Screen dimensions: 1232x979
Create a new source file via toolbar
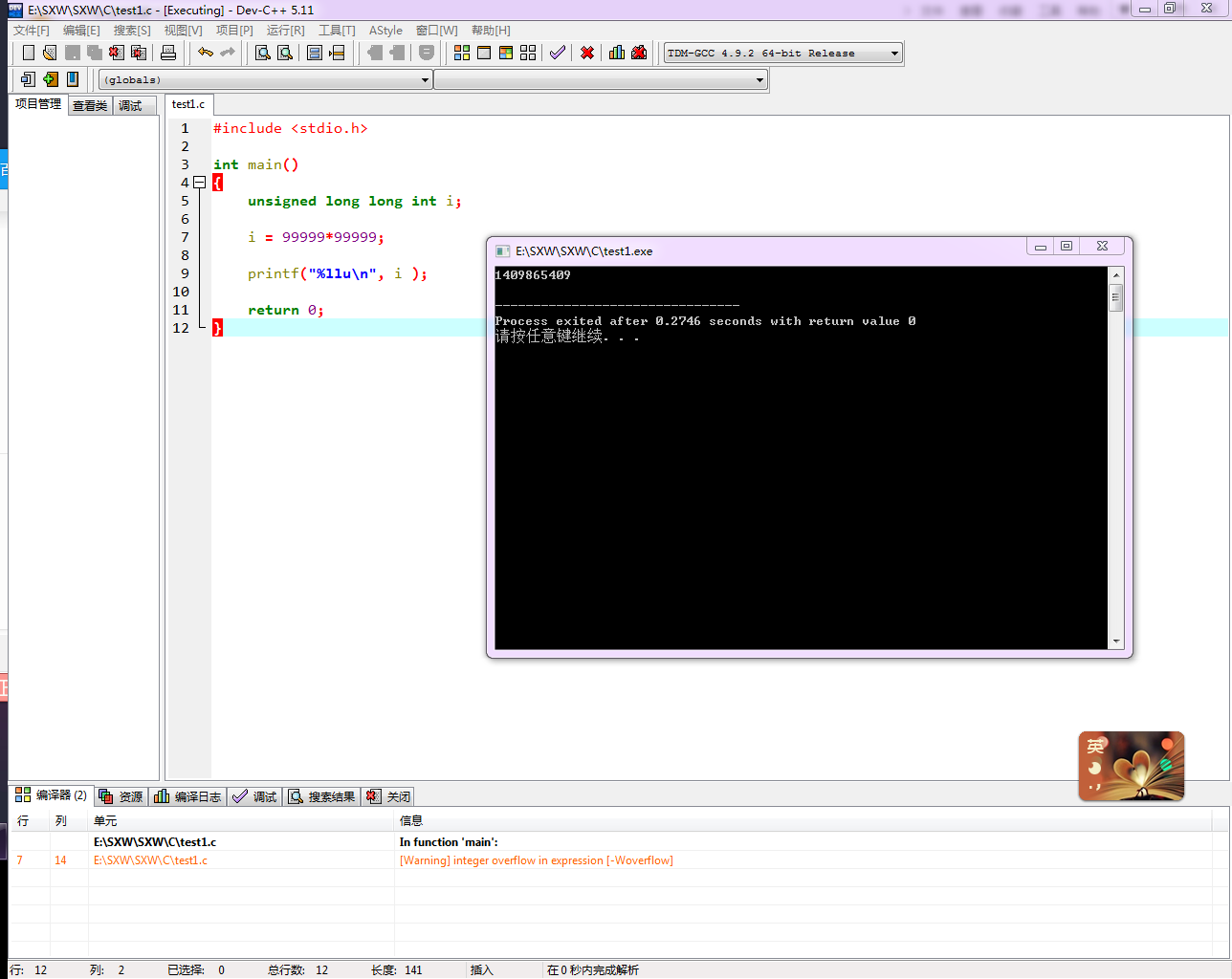click(29, 53)
